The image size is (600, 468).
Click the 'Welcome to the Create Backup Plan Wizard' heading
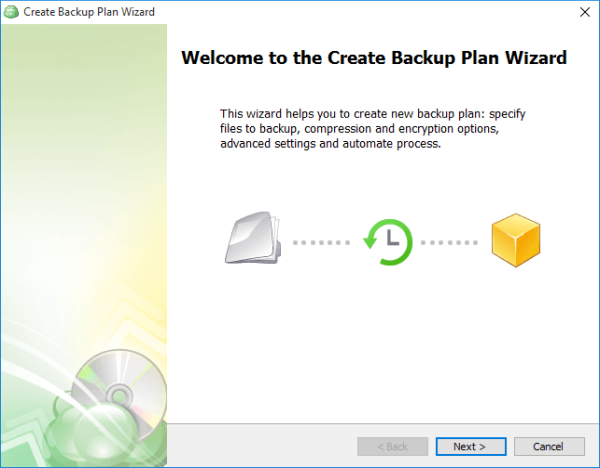tap(374, 58)
